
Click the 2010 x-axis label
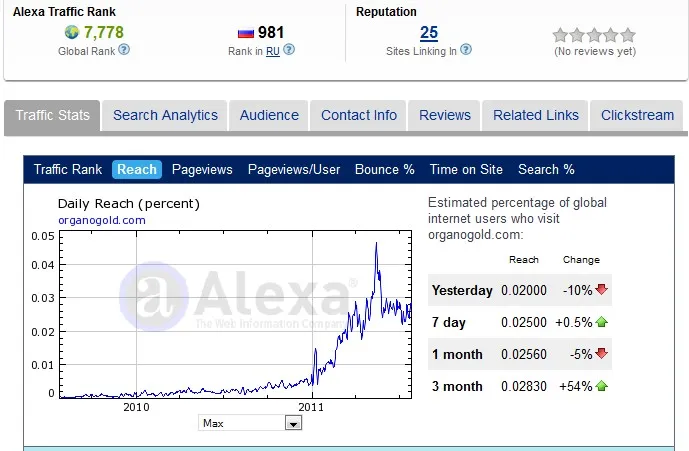pos(136,407)
